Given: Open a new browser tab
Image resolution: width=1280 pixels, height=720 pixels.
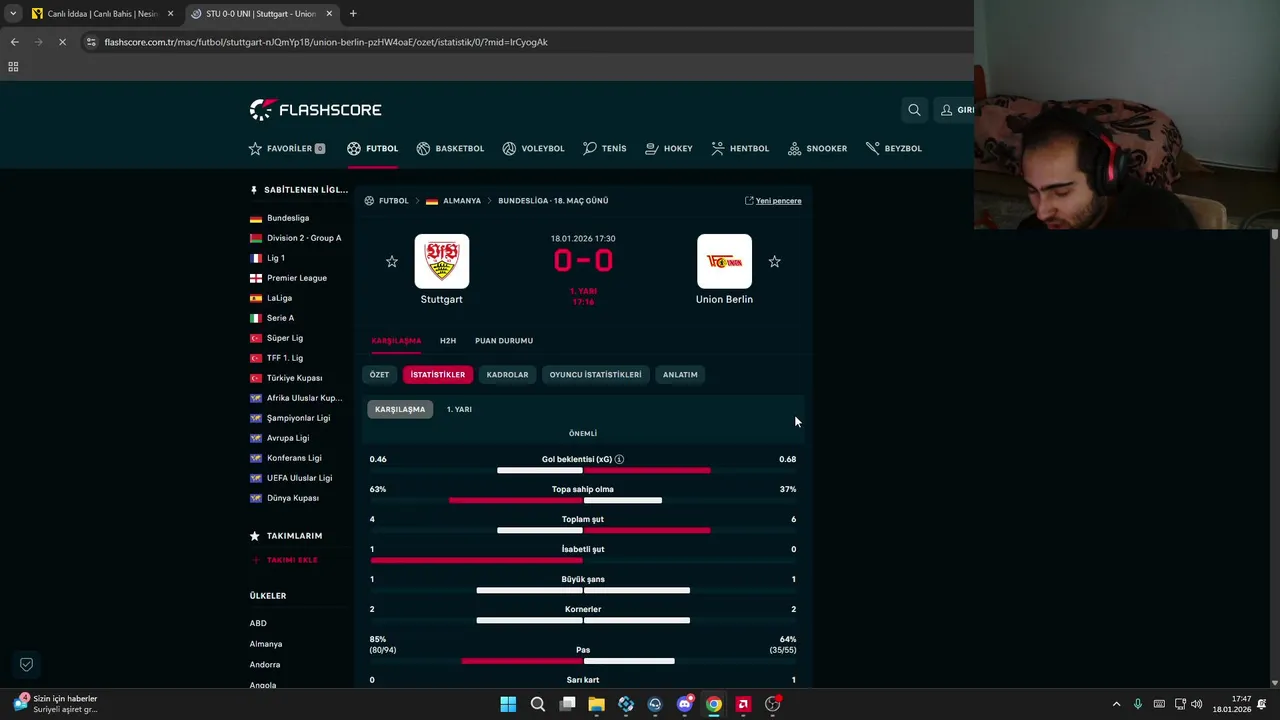Looking at the screenshot, I should click(353, 14).
